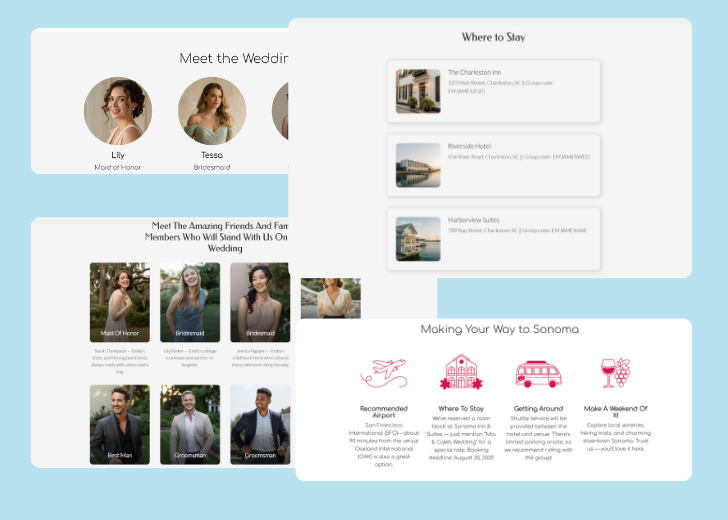
Task: Click the Sarah Thompson bio text
Action: click(120, 361)
